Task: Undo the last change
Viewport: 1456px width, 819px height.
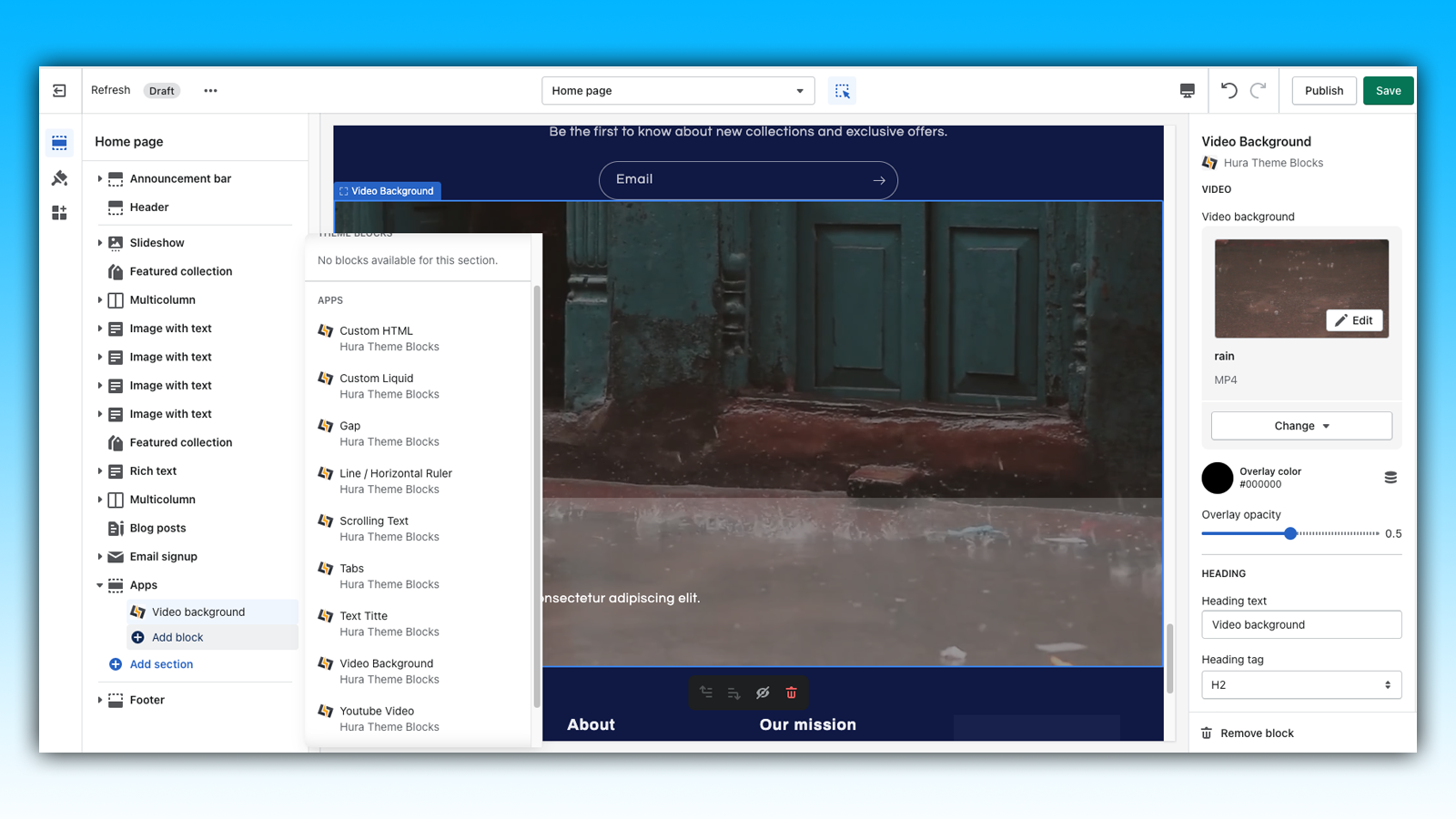Action: click(1229, 90)
